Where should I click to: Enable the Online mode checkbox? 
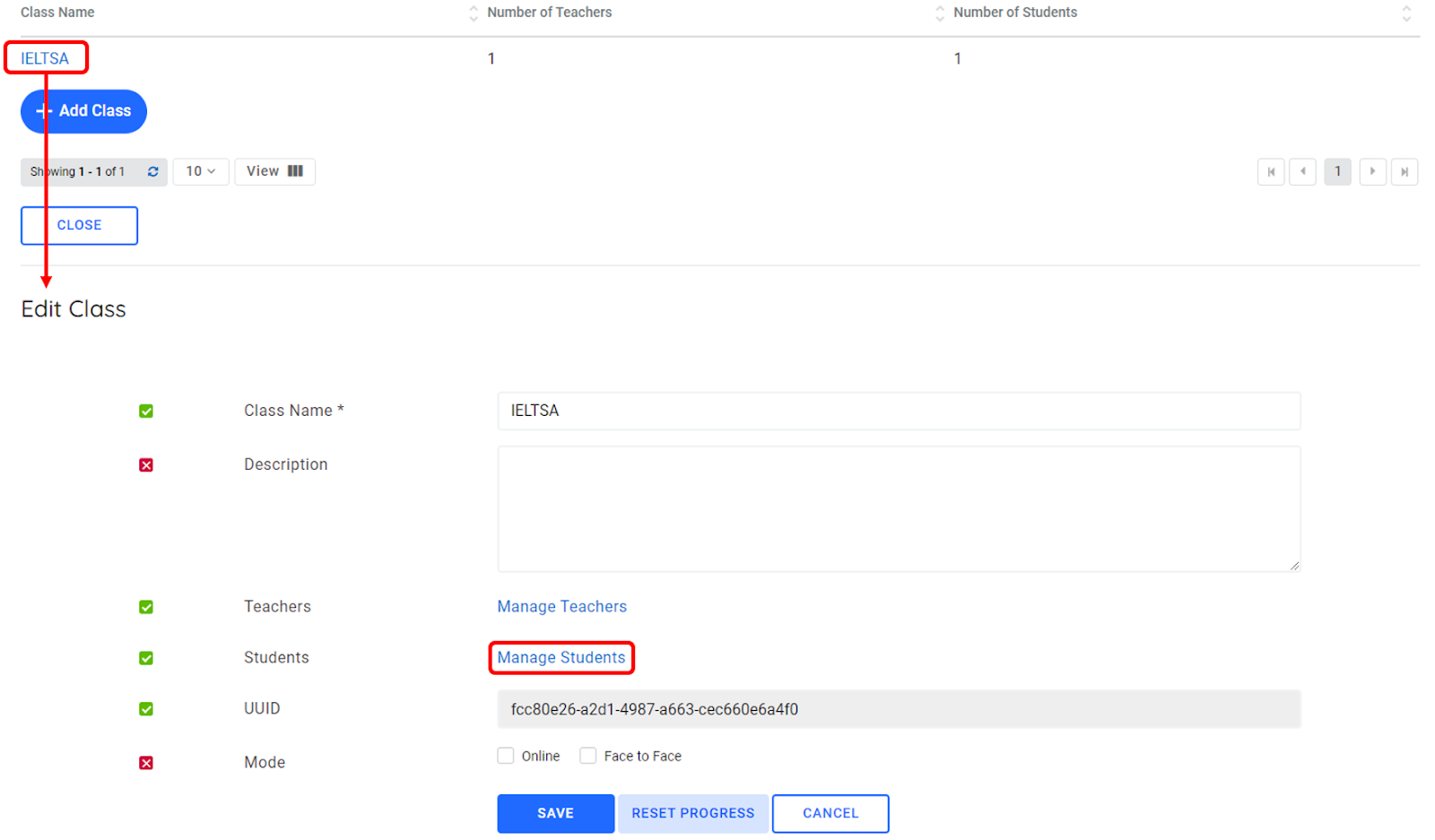click(506, 756)
